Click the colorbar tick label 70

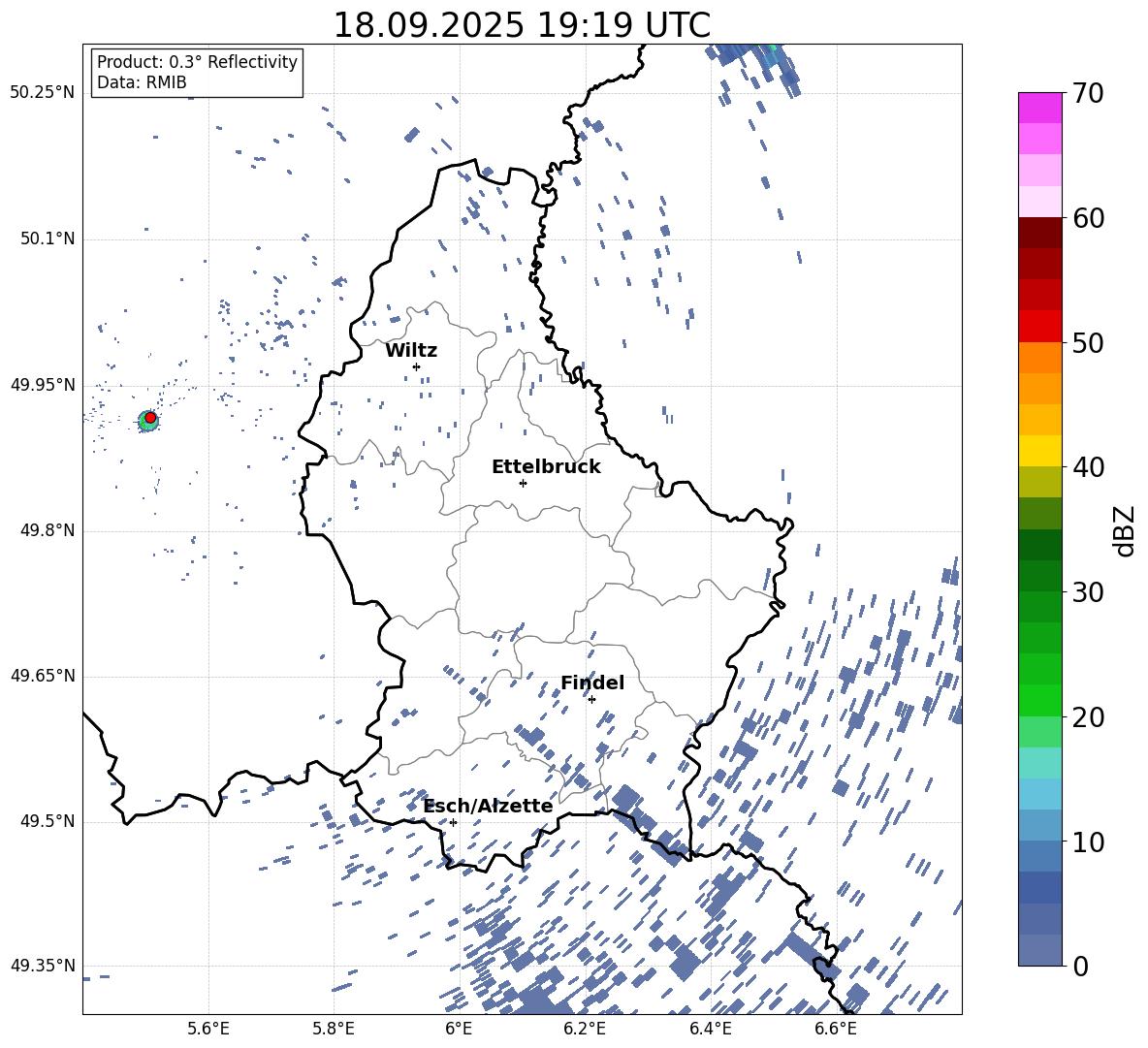(x=1089, y=93)
